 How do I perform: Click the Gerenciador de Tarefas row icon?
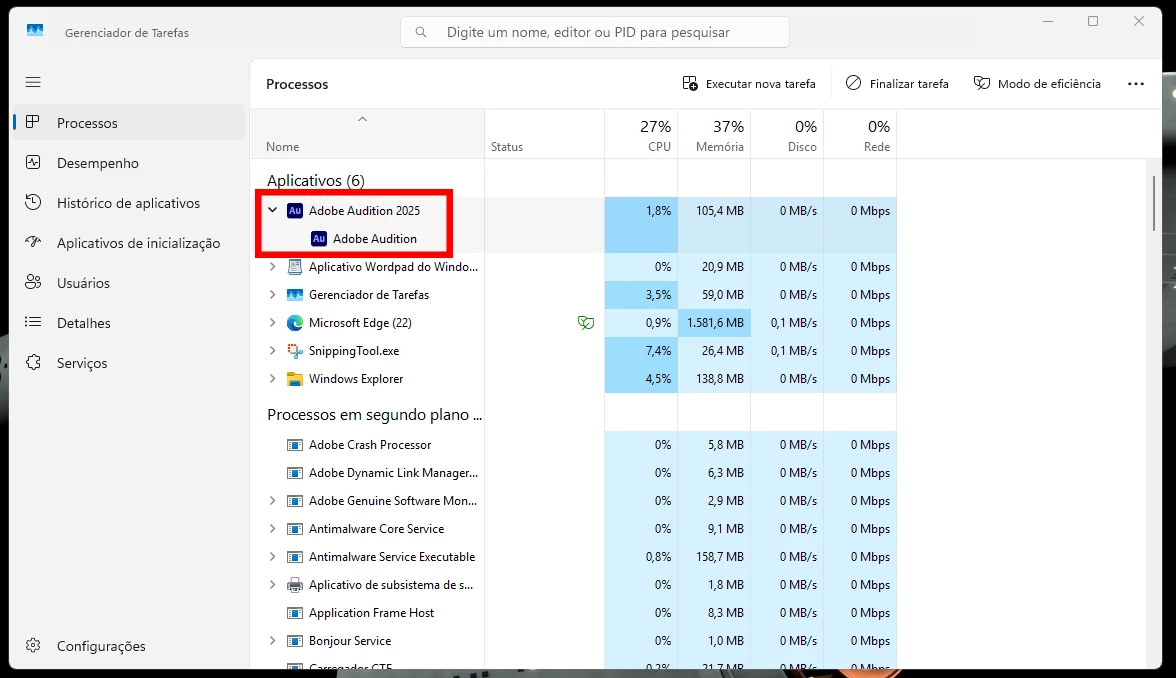point(296,295)
